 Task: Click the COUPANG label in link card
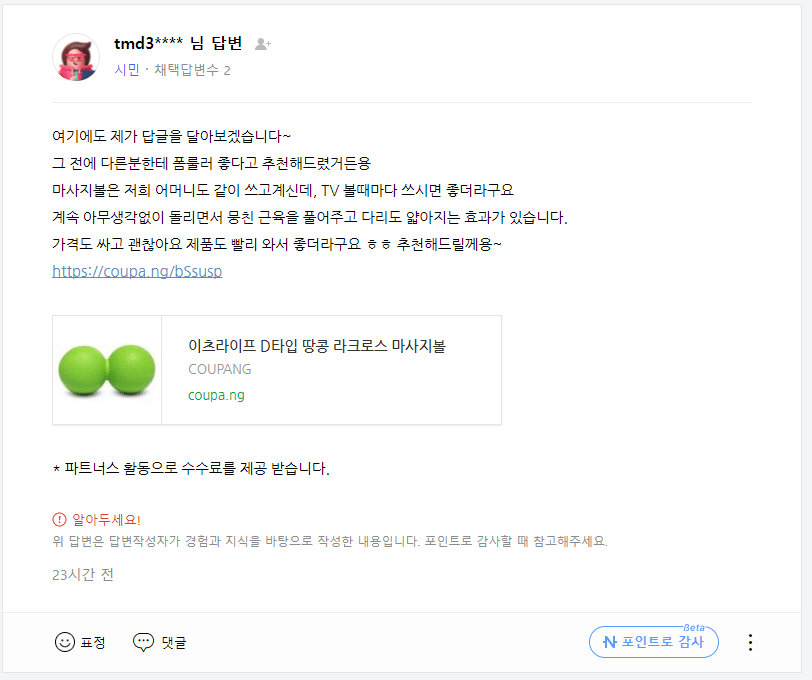tap(220, 369)
